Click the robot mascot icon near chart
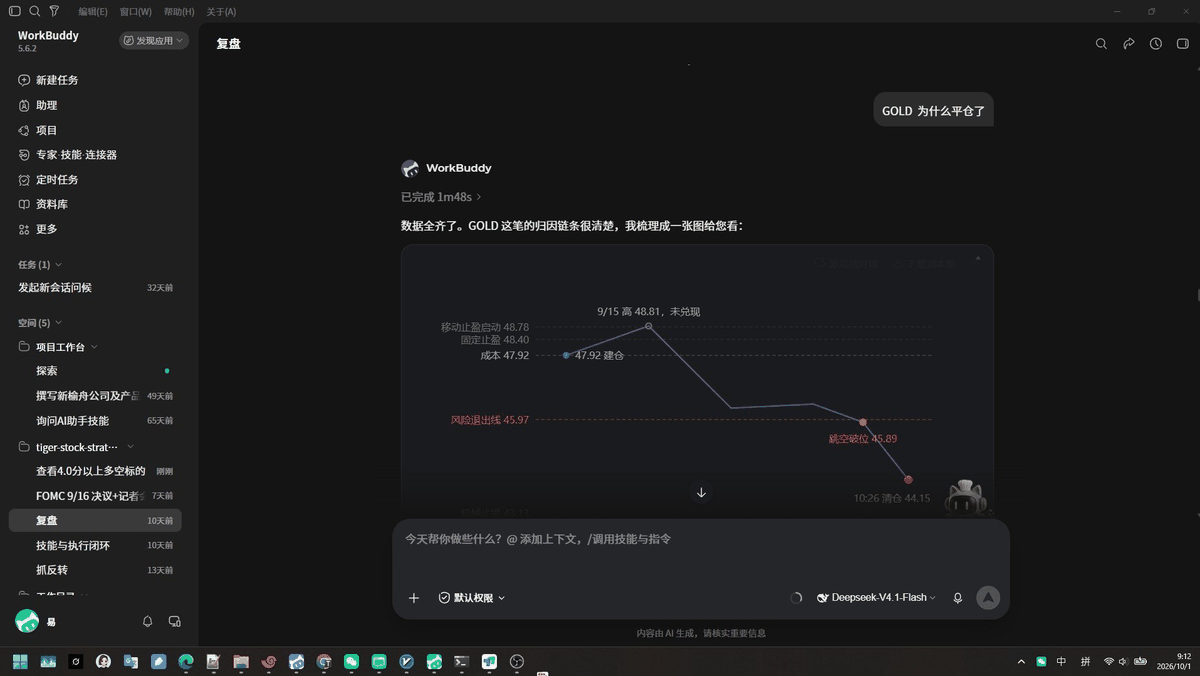The height and width of the screenshot is (676, 1200). click(x=965, y=496)
